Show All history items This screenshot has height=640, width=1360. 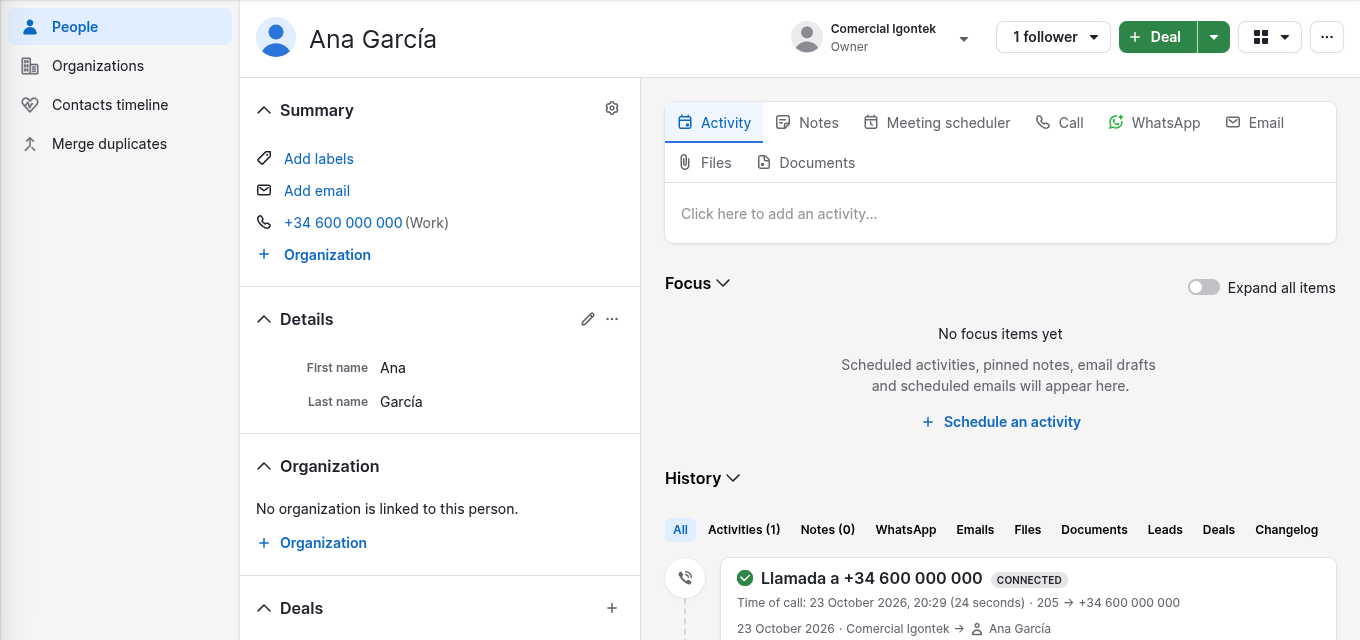pyautogui.click(x=681, y=530)
